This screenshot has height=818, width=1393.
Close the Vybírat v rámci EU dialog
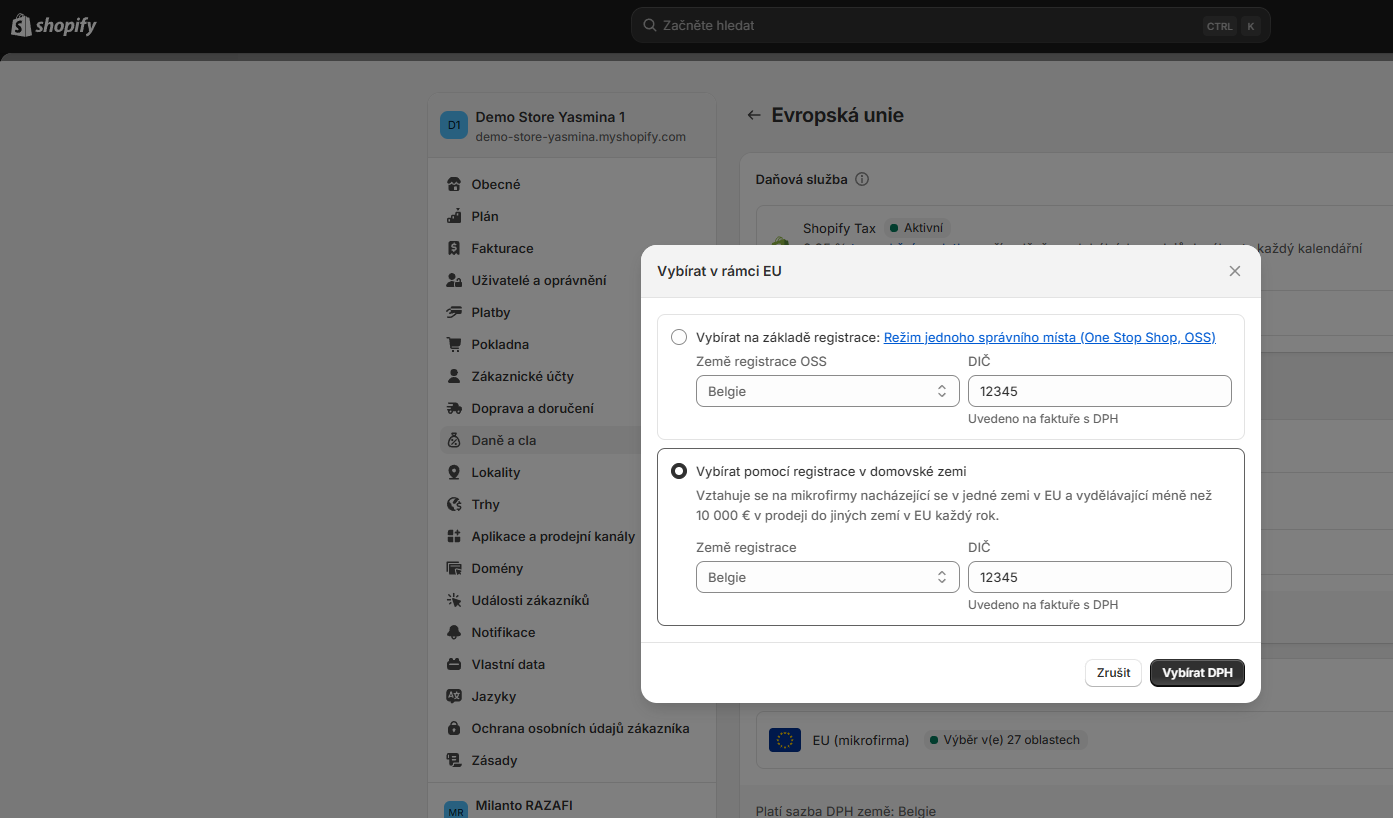[x=1234, y=271]
